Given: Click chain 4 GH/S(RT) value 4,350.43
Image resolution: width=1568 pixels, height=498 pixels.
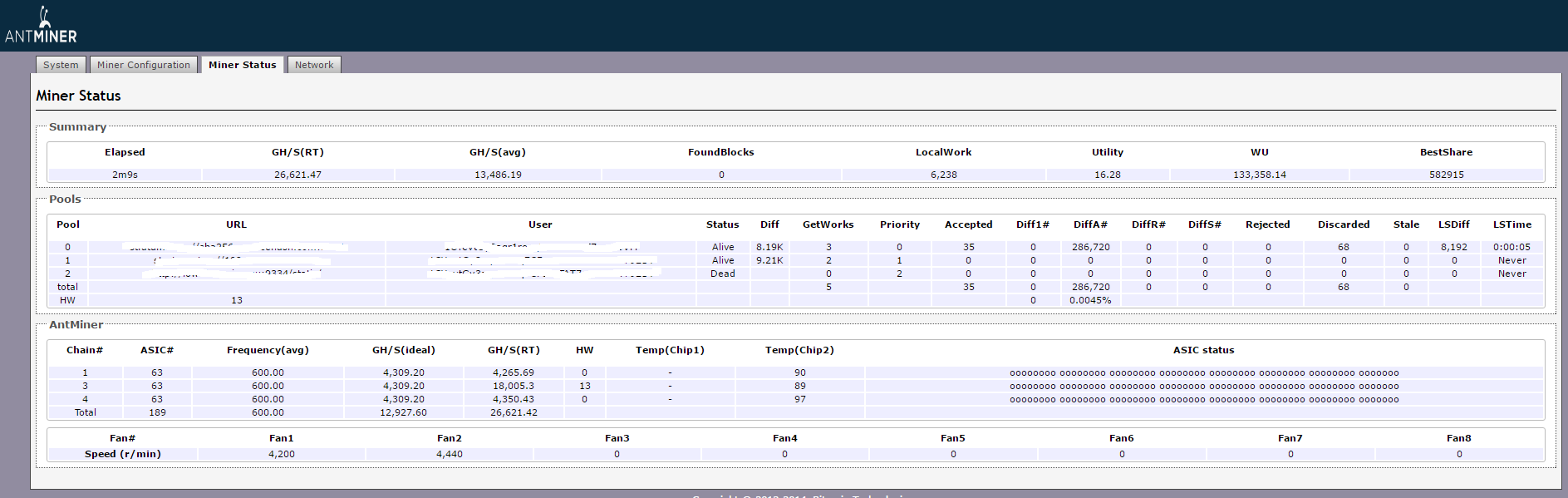Looking at the screenshot, I should pos(514,399).
